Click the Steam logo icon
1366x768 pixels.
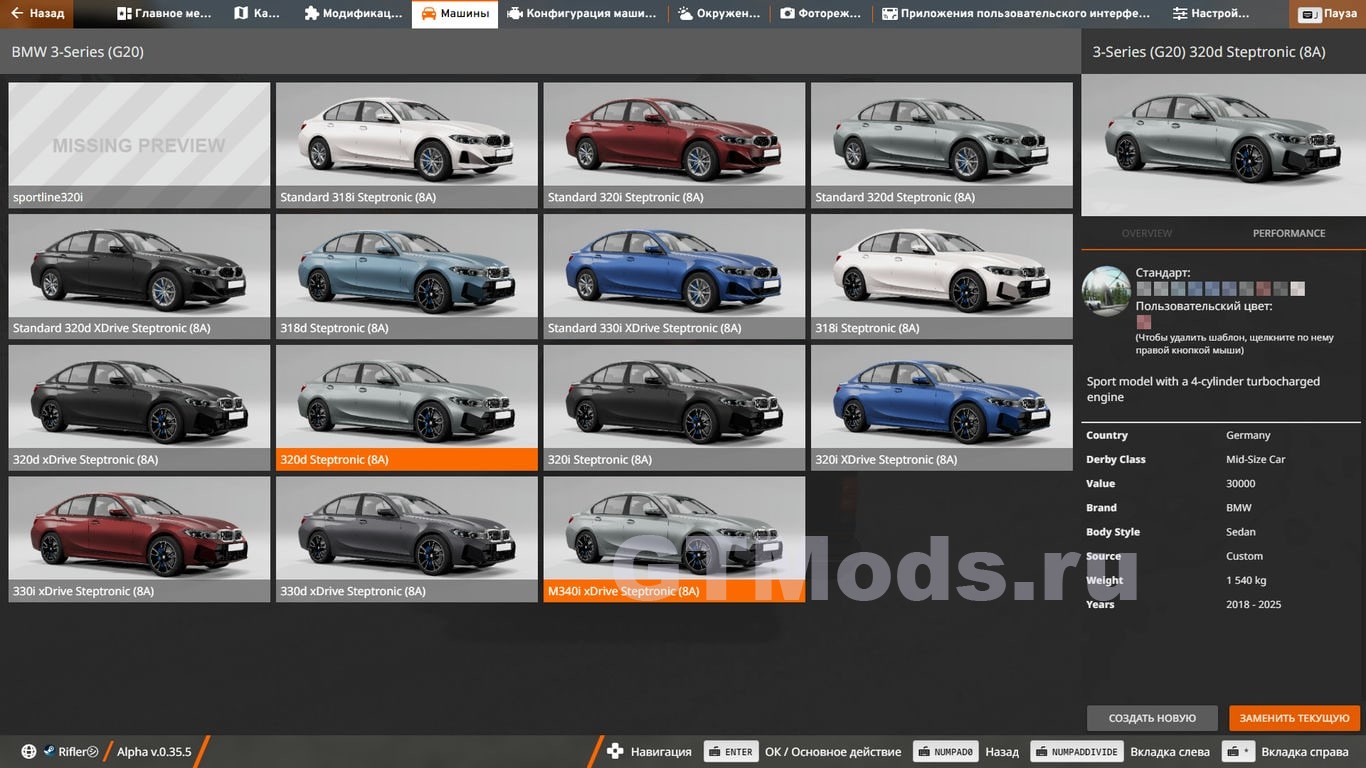48,752
